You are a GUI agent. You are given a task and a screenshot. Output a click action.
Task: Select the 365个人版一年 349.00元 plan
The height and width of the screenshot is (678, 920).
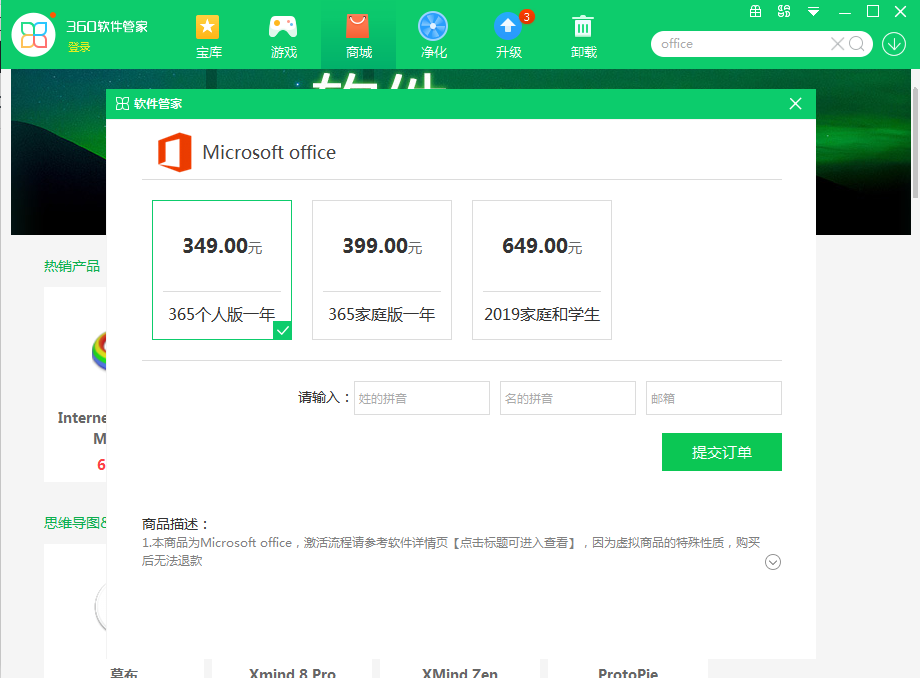click(x=222, y=270)
